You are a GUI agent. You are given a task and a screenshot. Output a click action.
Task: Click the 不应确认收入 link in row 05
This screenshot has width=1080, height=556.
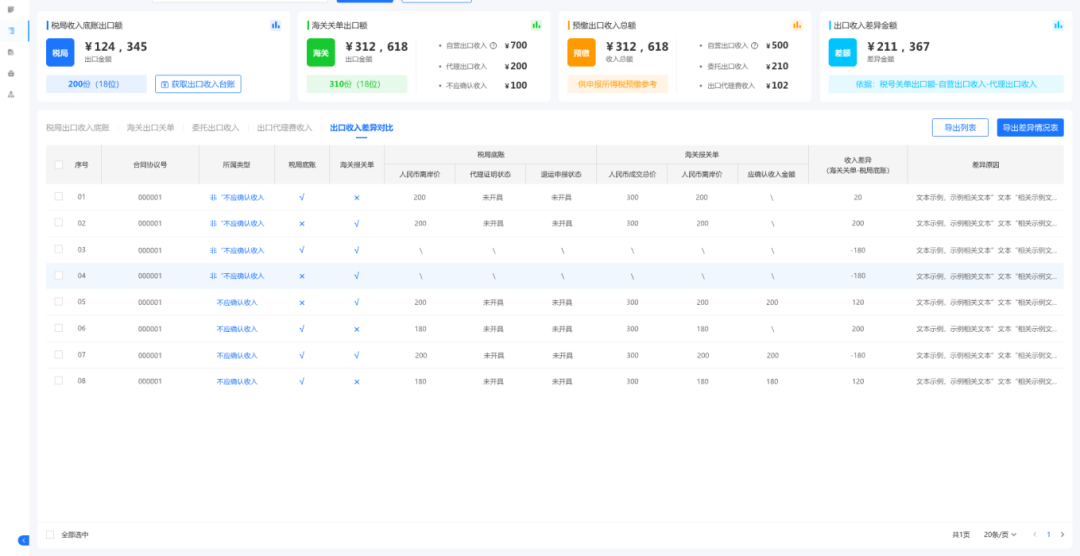pos(237,302)
